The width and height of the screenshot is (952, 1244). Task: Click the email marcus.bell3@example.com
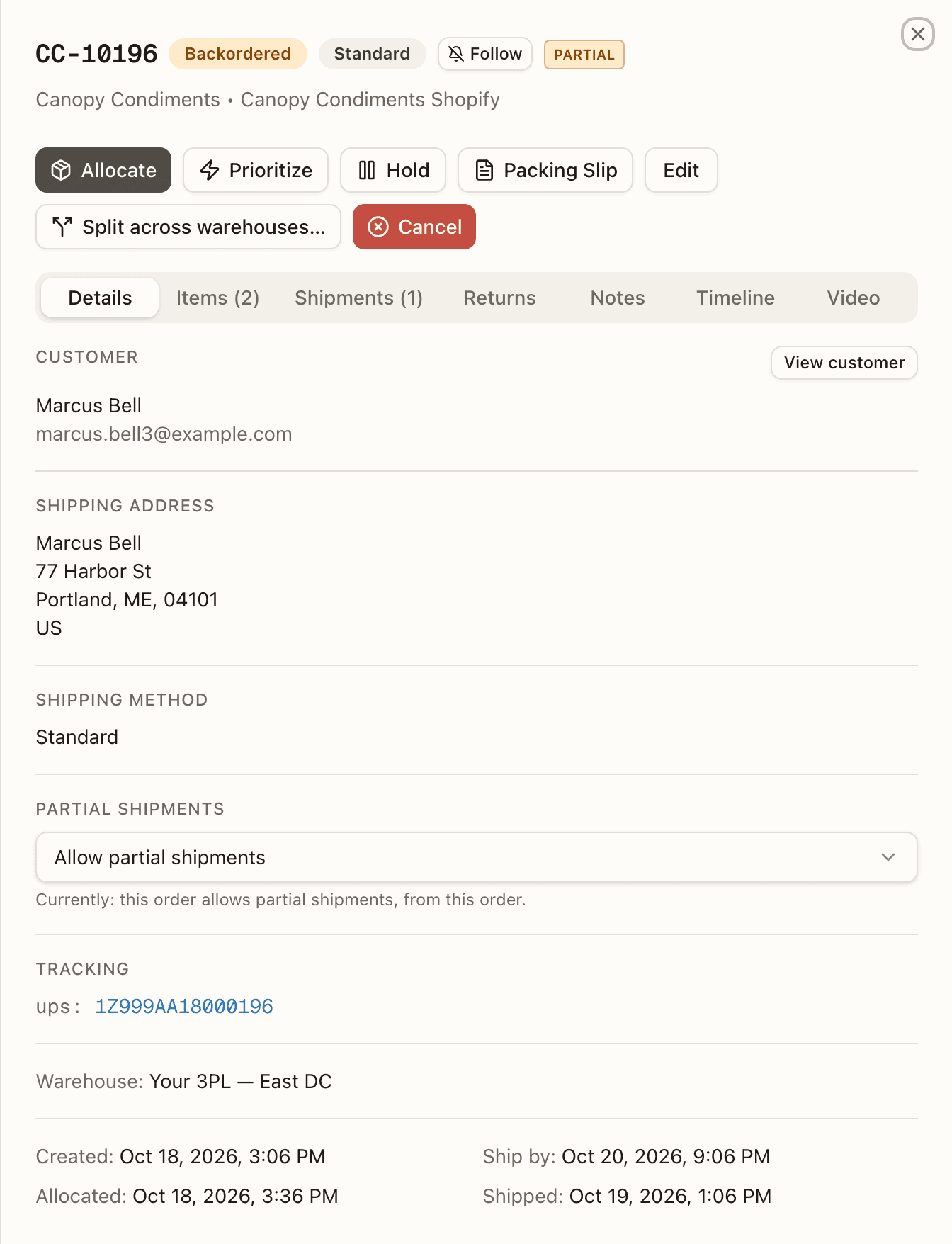coord(164,434)
